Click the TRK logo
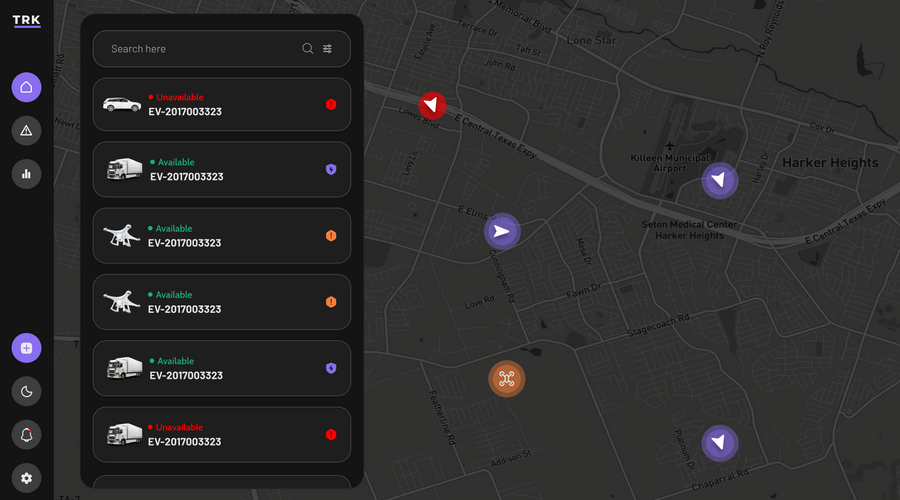This screenshot has width=900, height=500. (26, 21)
